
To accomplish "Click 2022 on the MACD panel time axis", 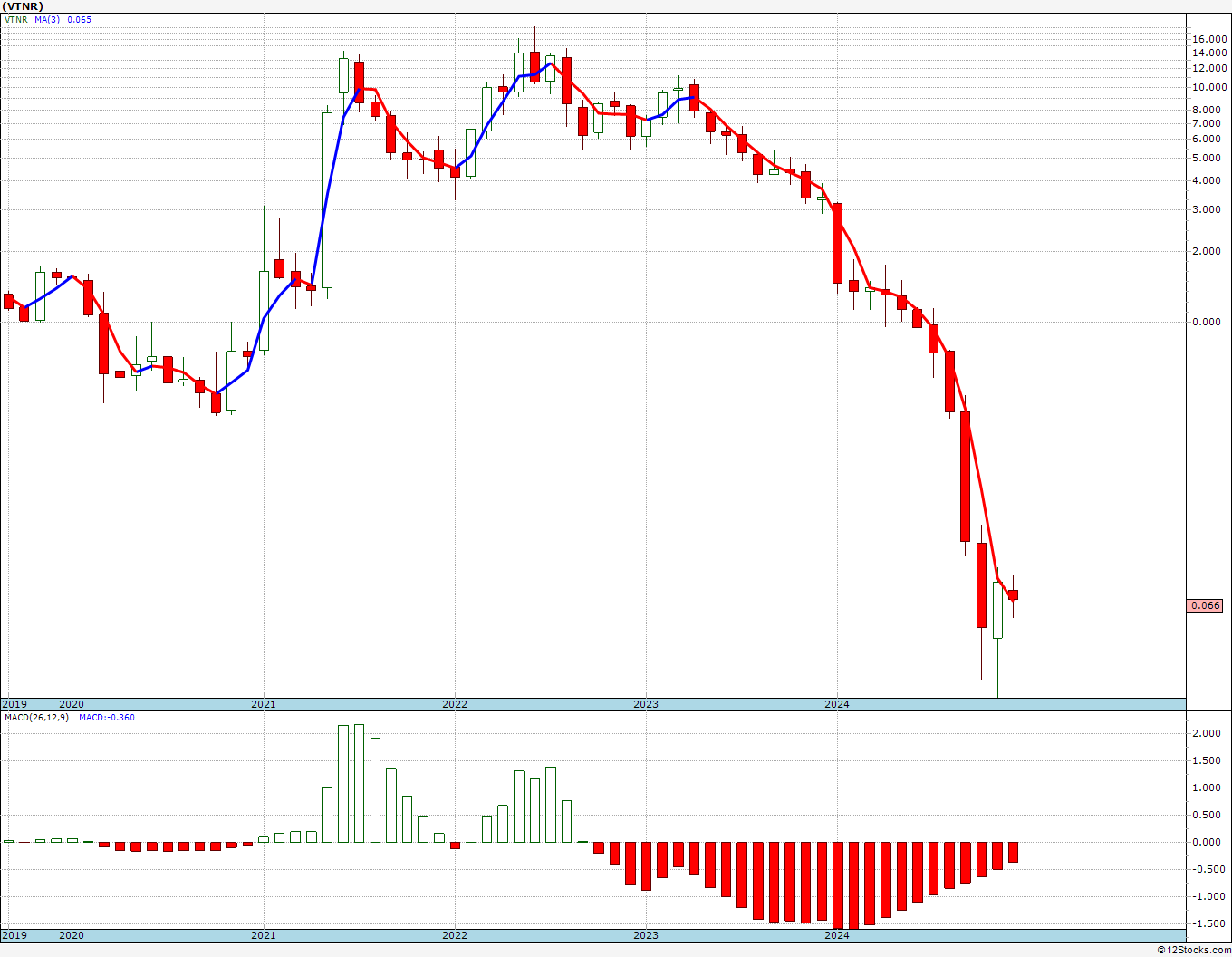I will 455,935.
